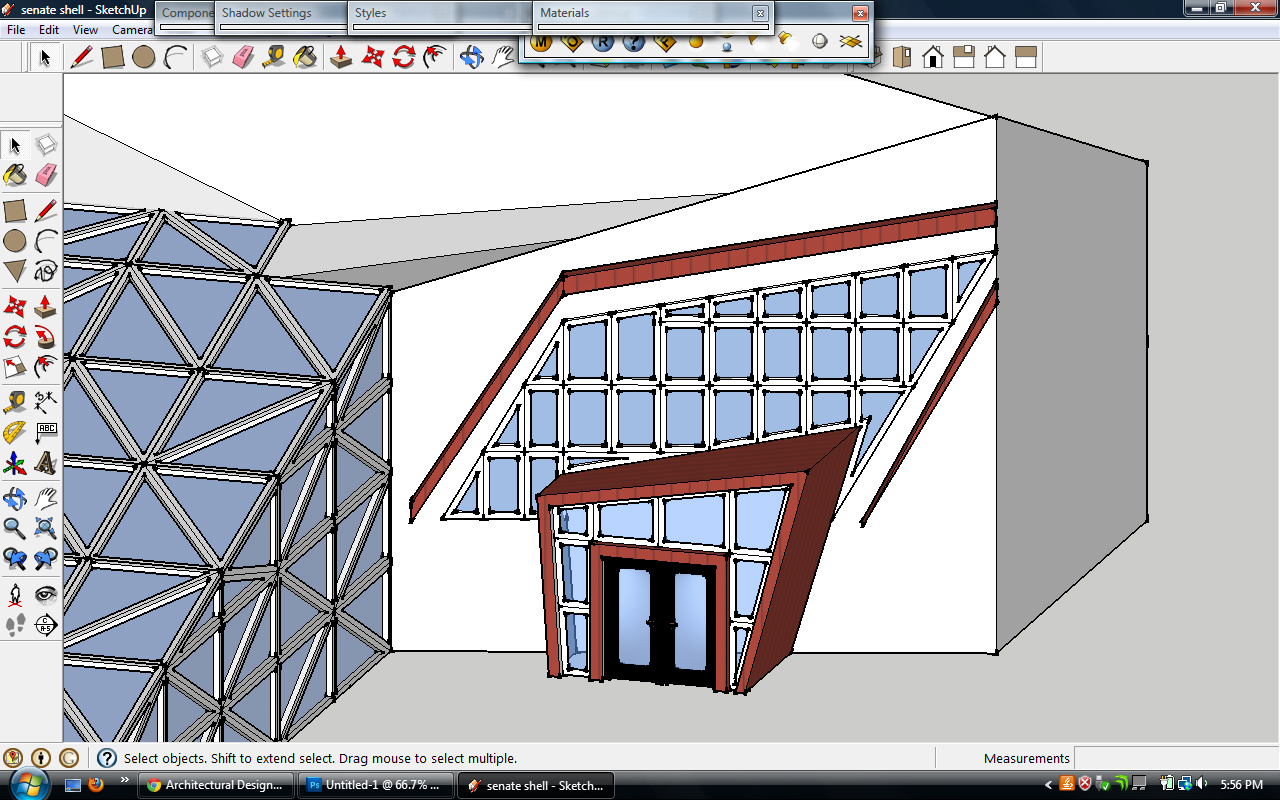The width and height of the screenshot is (1280, 800).
Task: Open the Camera menu
Action: pyautogui.click(x=133, y=29)
